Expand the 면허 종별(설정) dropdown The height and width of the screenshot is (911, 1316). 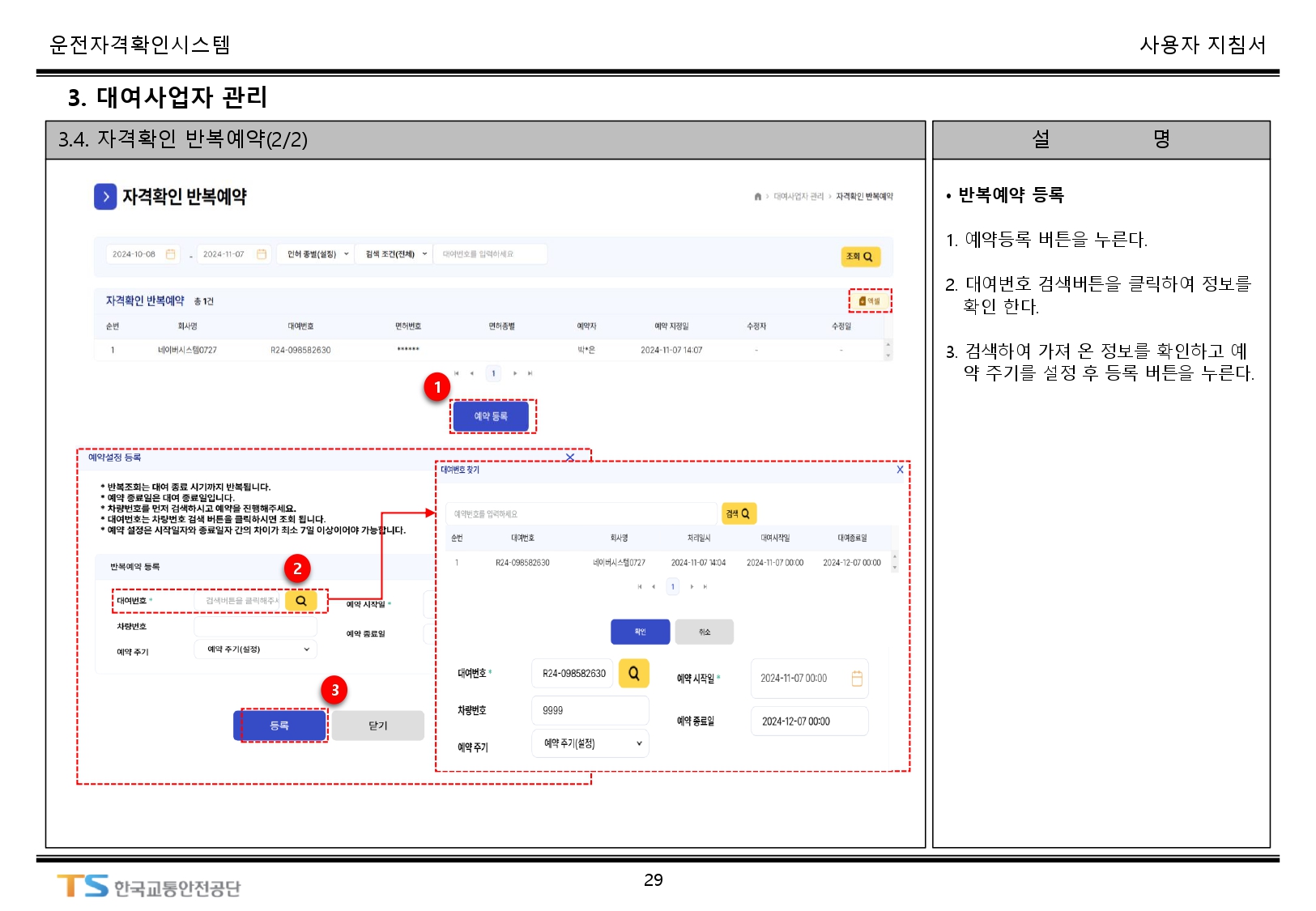pos(316,254)
